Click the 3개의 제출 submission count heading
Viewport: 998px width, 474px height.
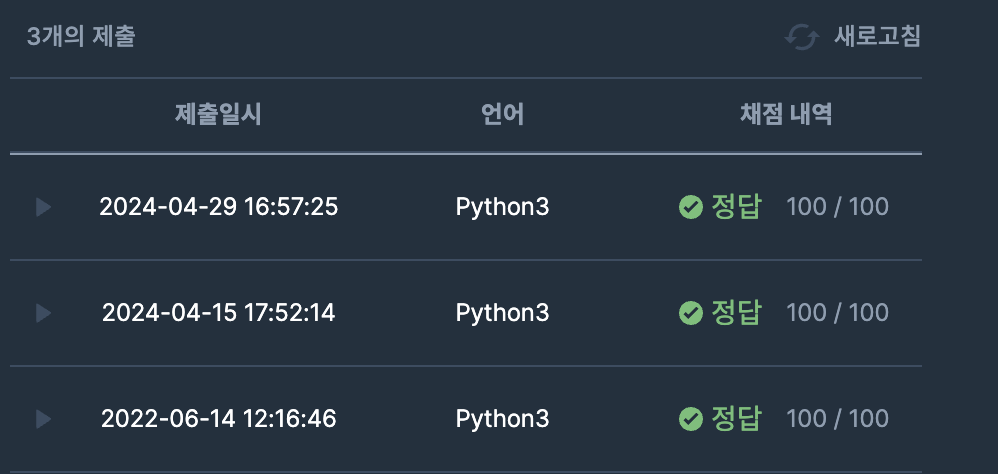tap(81, 38)
